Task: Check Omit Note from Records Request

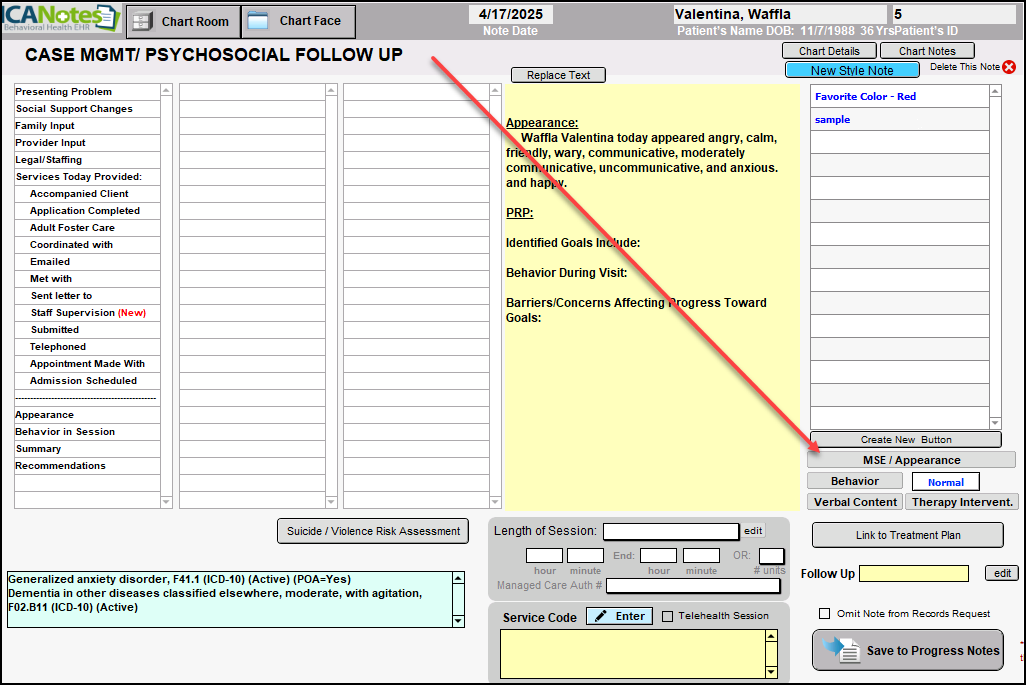Action: (825, 614)
